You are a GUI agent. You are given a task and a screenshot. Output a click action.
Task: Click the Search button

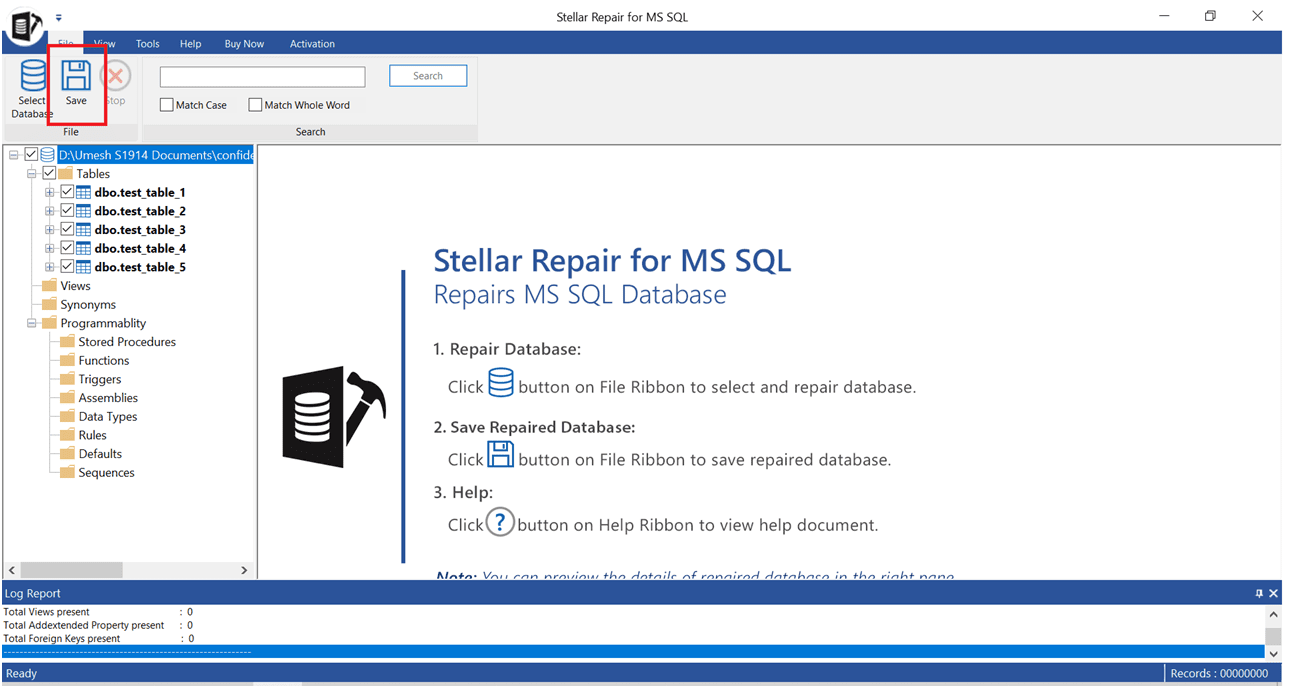point(428,76)
